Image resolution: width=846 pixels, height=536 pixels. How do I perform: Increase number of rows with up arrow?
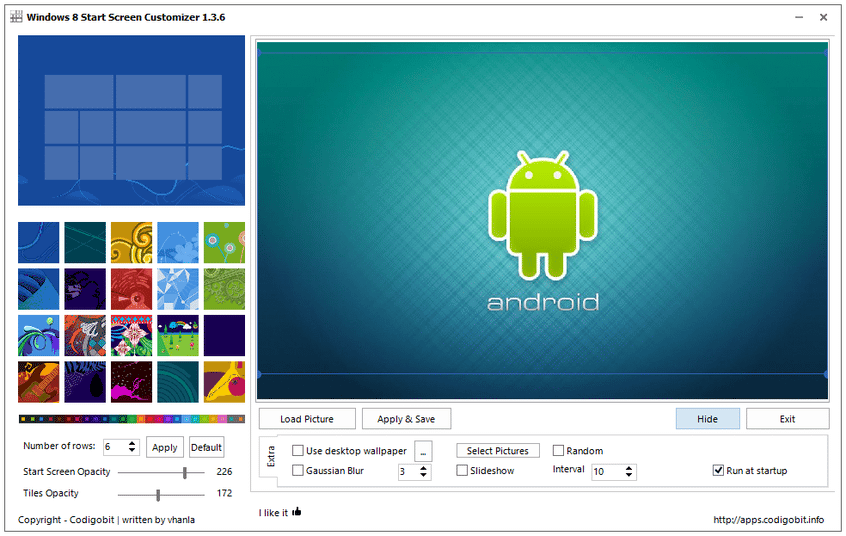point(132,443)
